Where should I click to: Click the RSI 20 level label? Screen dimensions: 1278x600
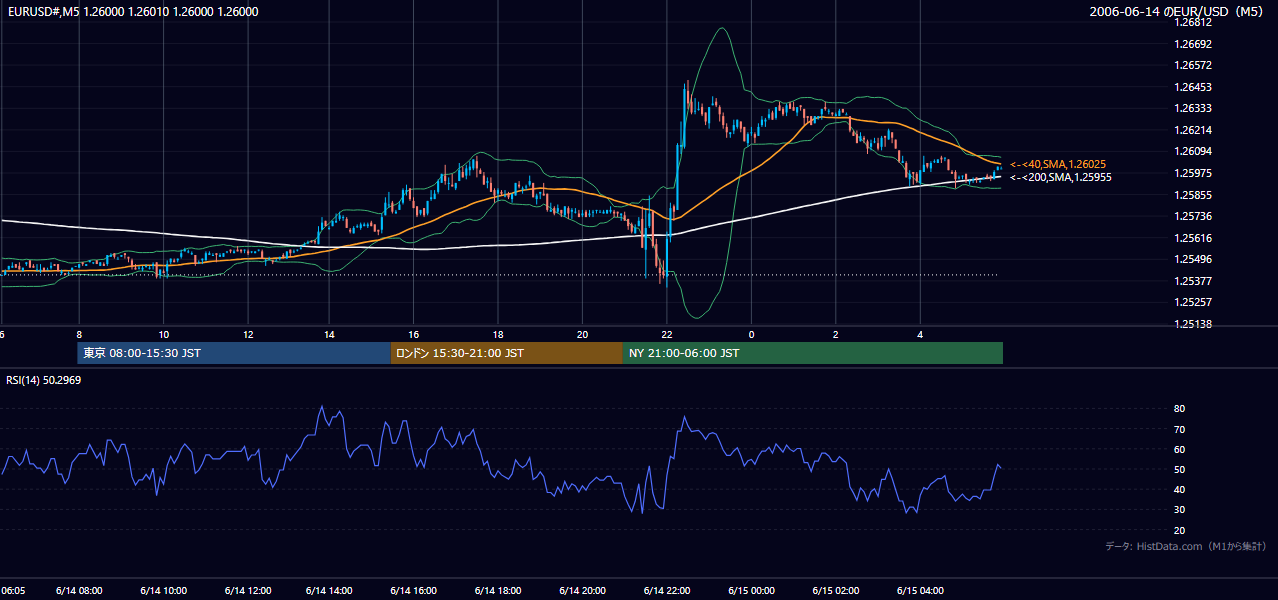click(1179, 530)
